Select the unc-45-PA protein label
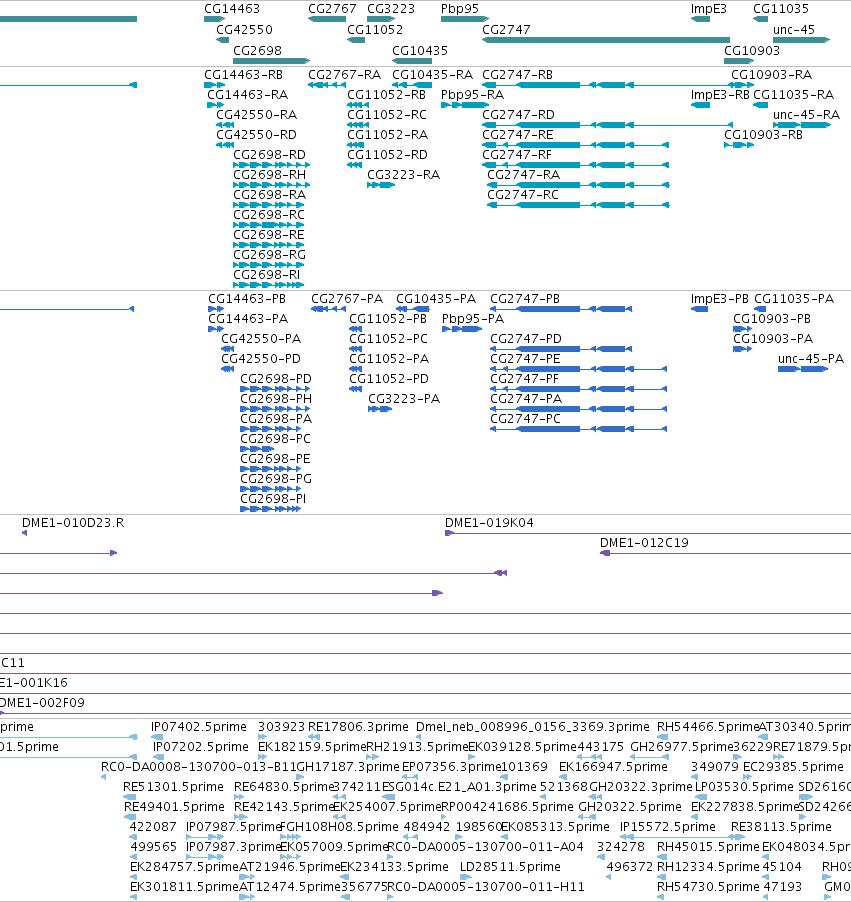The height and width of the screenshot is (902, 851). (811, 359)
